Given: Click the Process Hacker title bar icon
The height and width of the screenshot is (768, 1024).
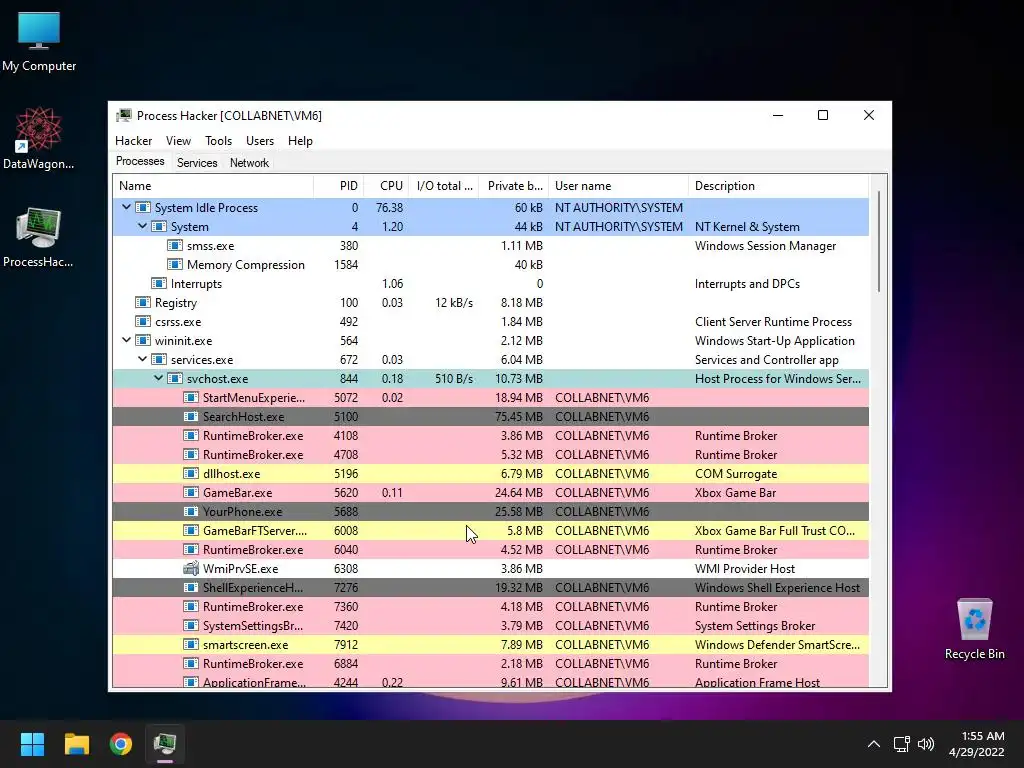Looking at the screenshot, I should point(123,116).
